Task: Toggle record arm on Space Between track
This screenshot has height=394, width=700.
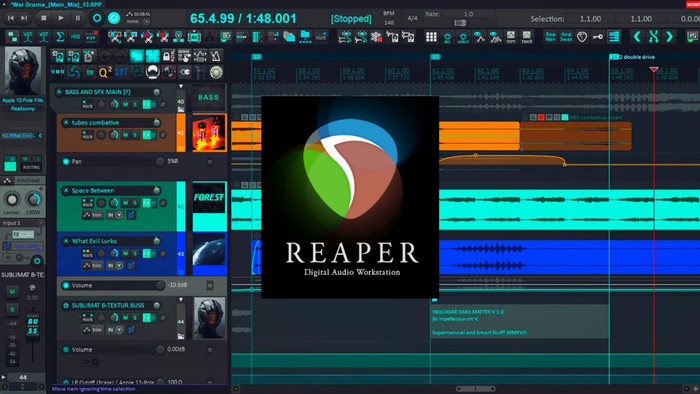Action: pos(66,191)
